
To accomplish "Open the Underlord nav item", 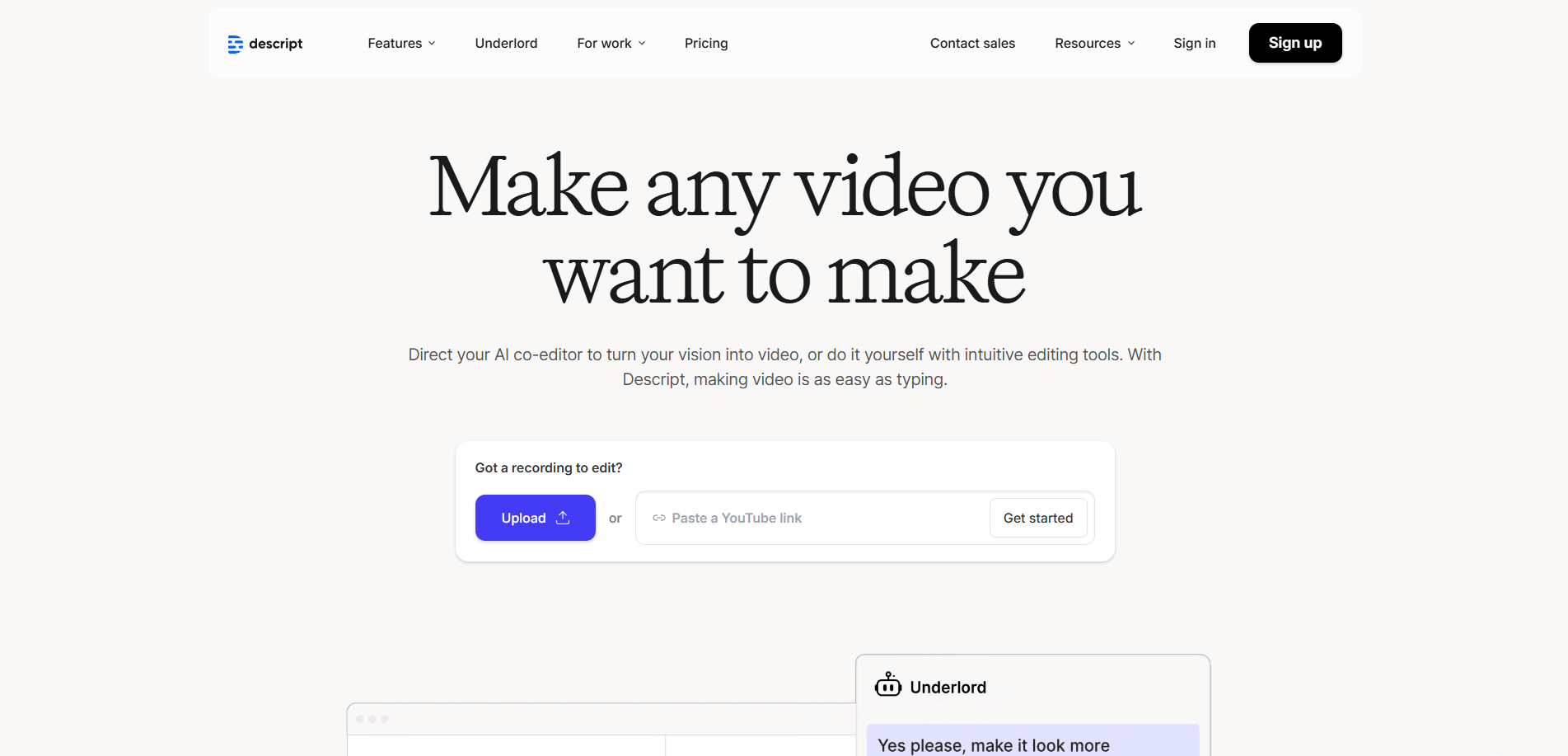I will [x=506, y=43].
